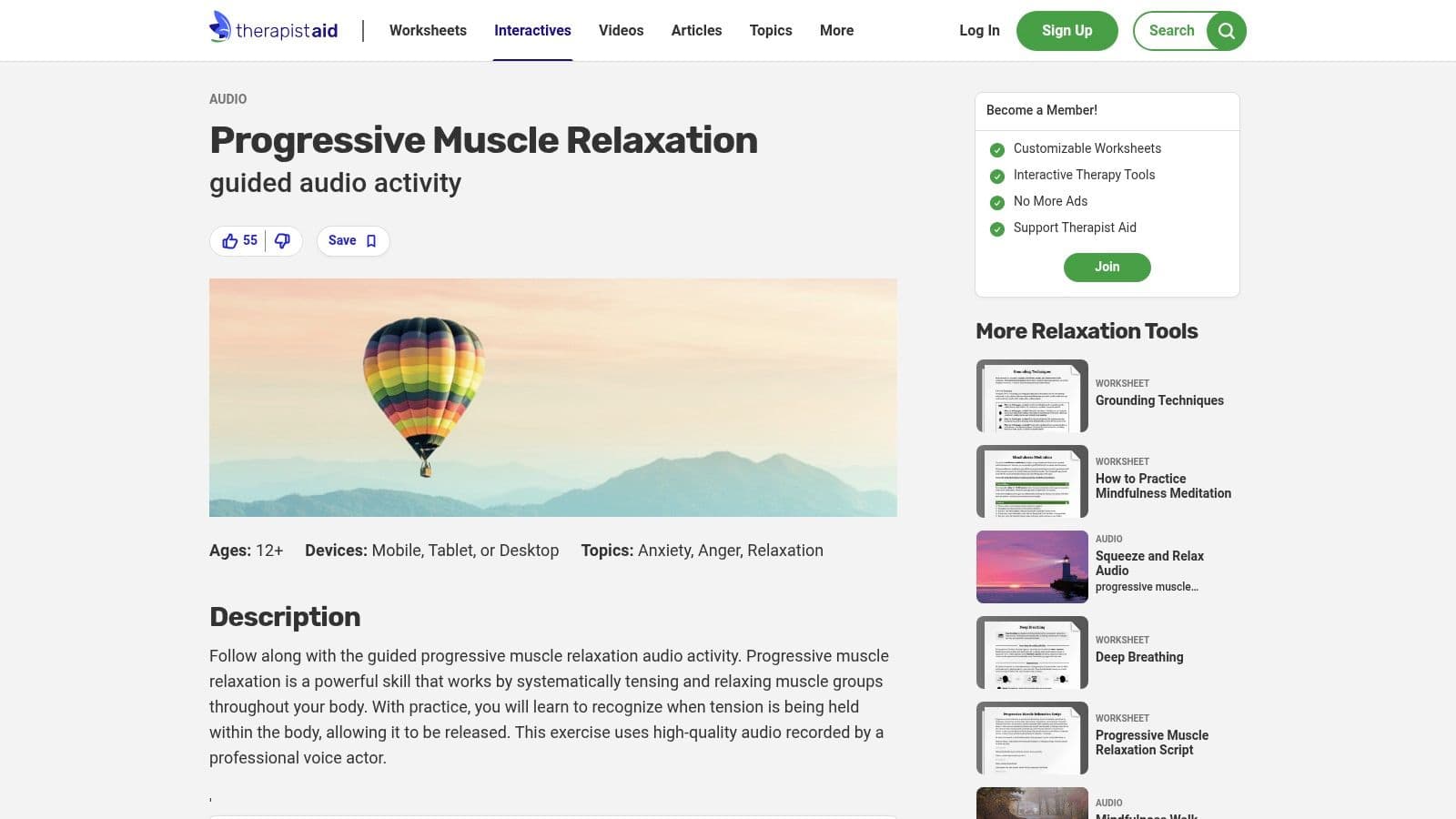This screenshot has height=819, width=1456.
Task: Click the thumbs up icon
Action: pyautogui.click(x=232, y=240)
